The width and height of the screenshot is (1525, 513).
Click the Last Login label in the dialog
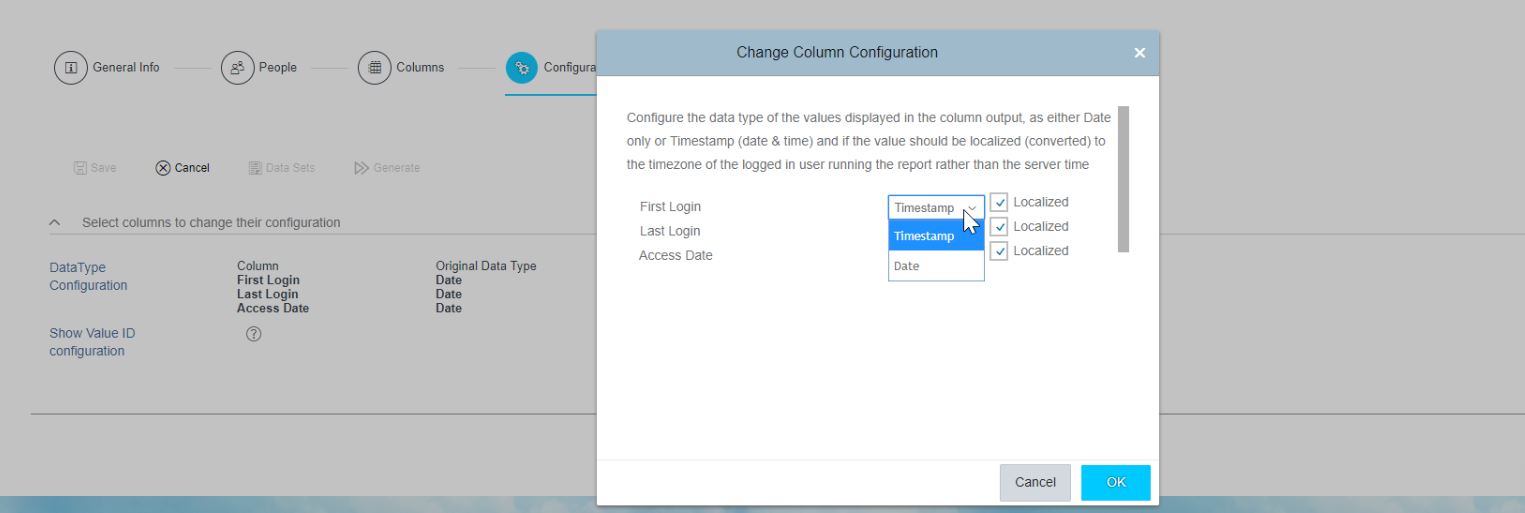[x=670, y=231]
